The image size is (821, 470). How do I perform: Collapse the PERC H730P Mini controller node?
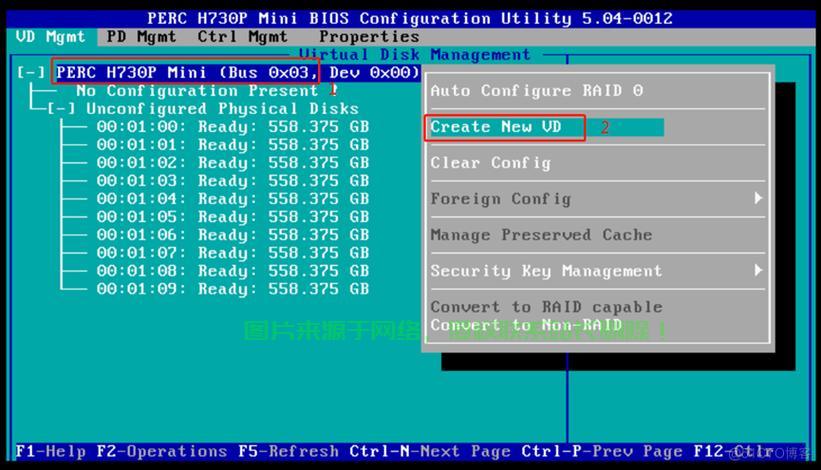click(x=31, y=72)
